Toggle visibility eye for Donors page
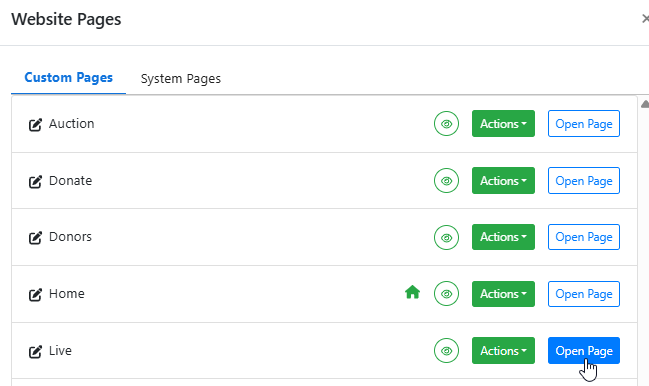Image resolution: width=649 pixels, height=386 pixels. tap(446, 237)
